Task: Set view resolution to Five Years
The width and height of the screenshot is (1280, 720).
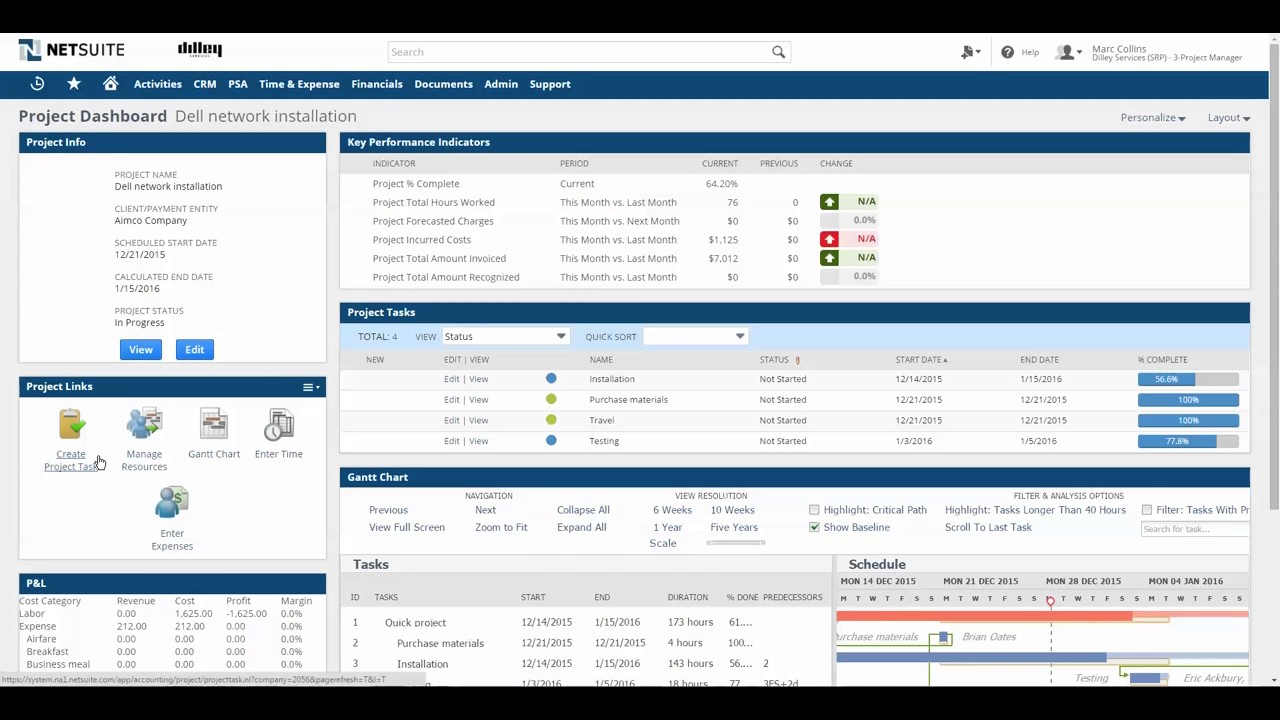Action: [x=734, y=527]
